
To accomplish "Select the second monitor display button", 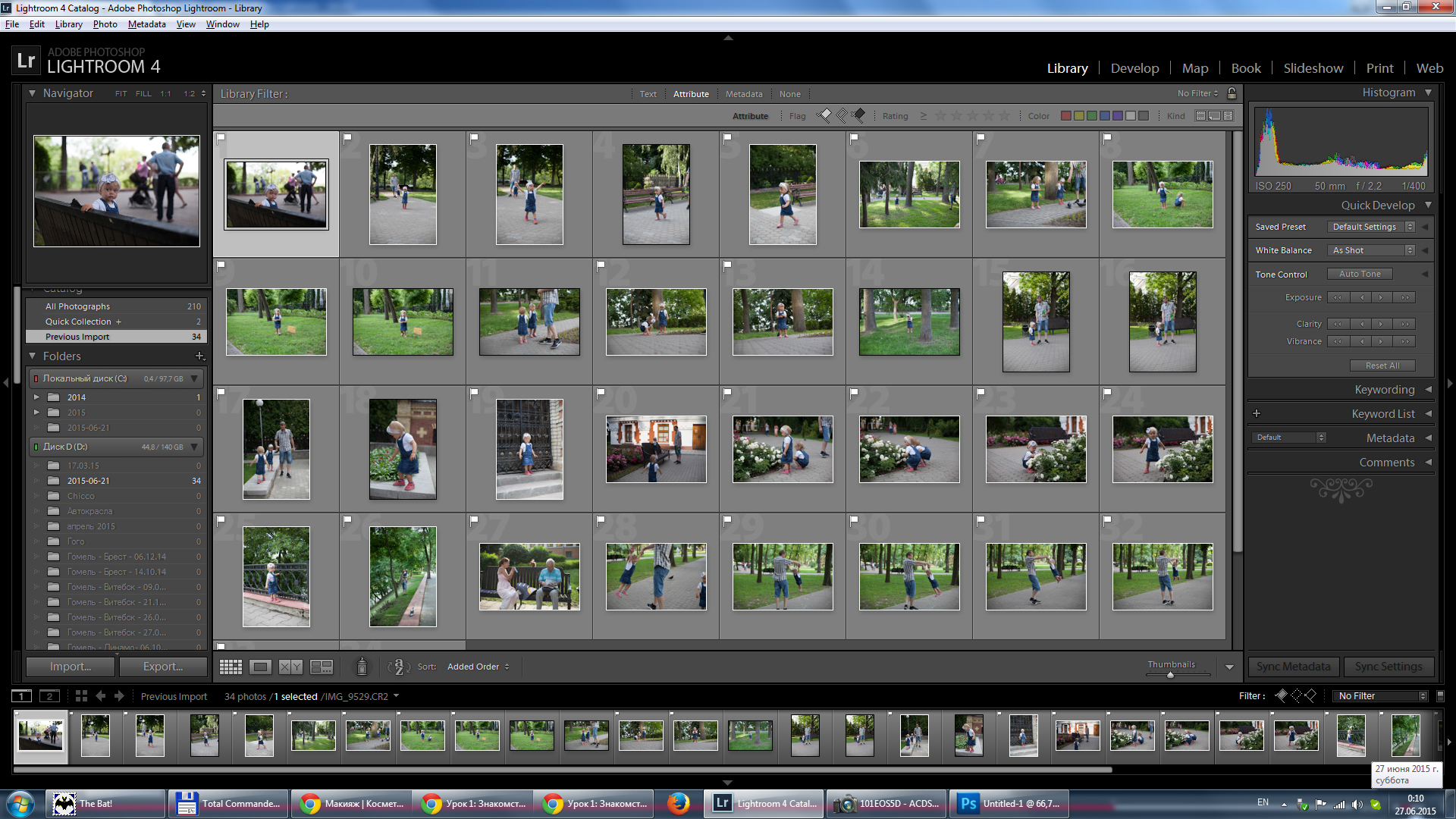I will (x=49, y=696).
